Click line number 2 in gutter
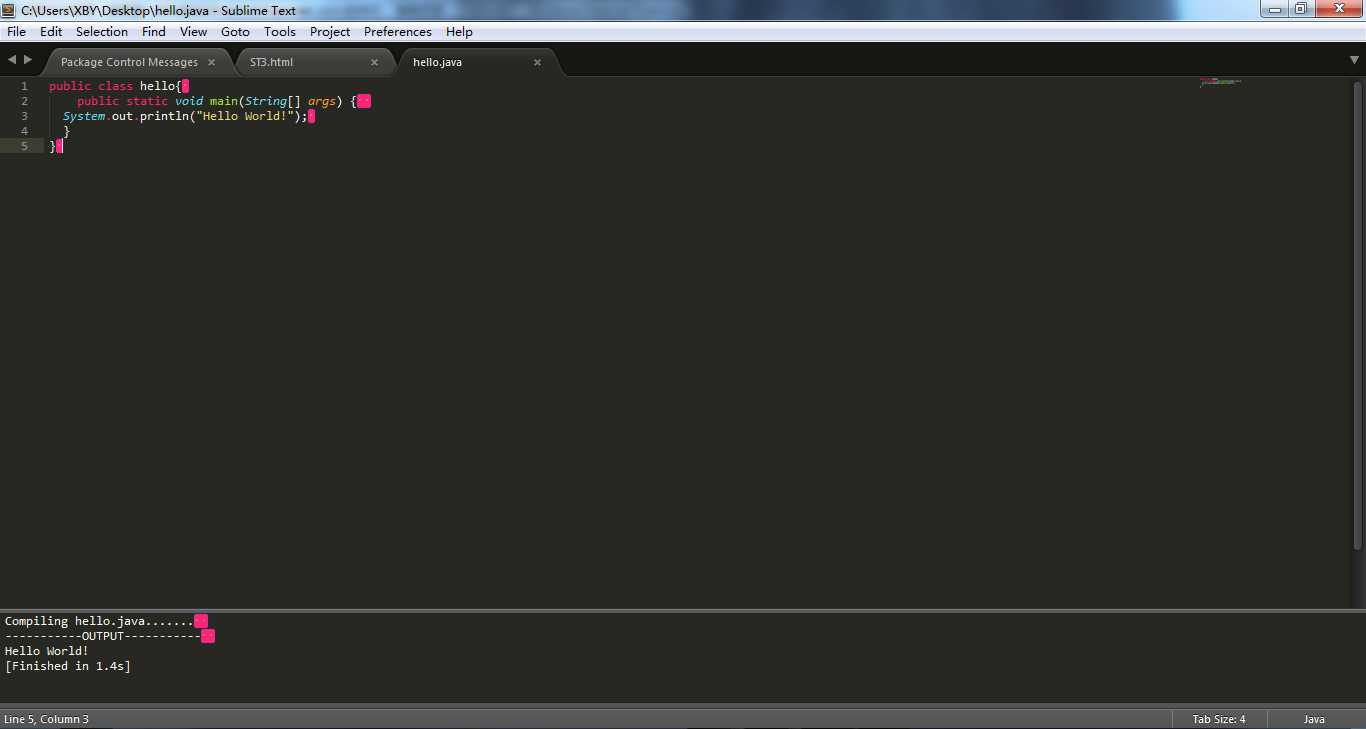 pos(24,101)
